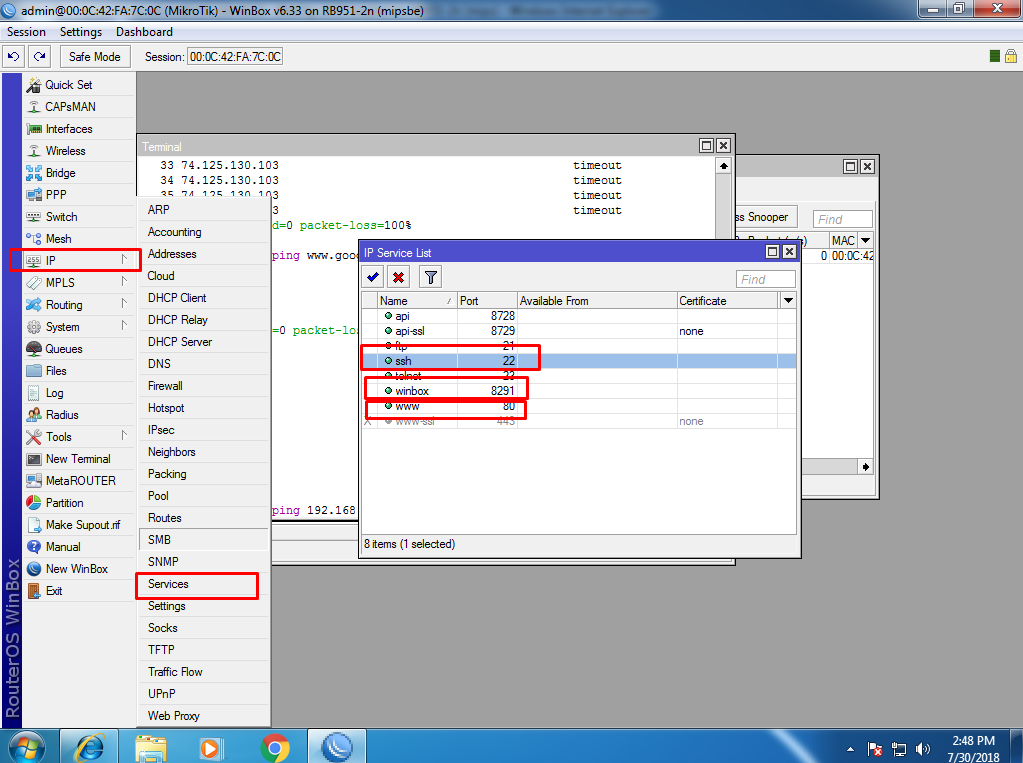
Task: Open MetaROUTER in sidebar
Action: (79, 481)
